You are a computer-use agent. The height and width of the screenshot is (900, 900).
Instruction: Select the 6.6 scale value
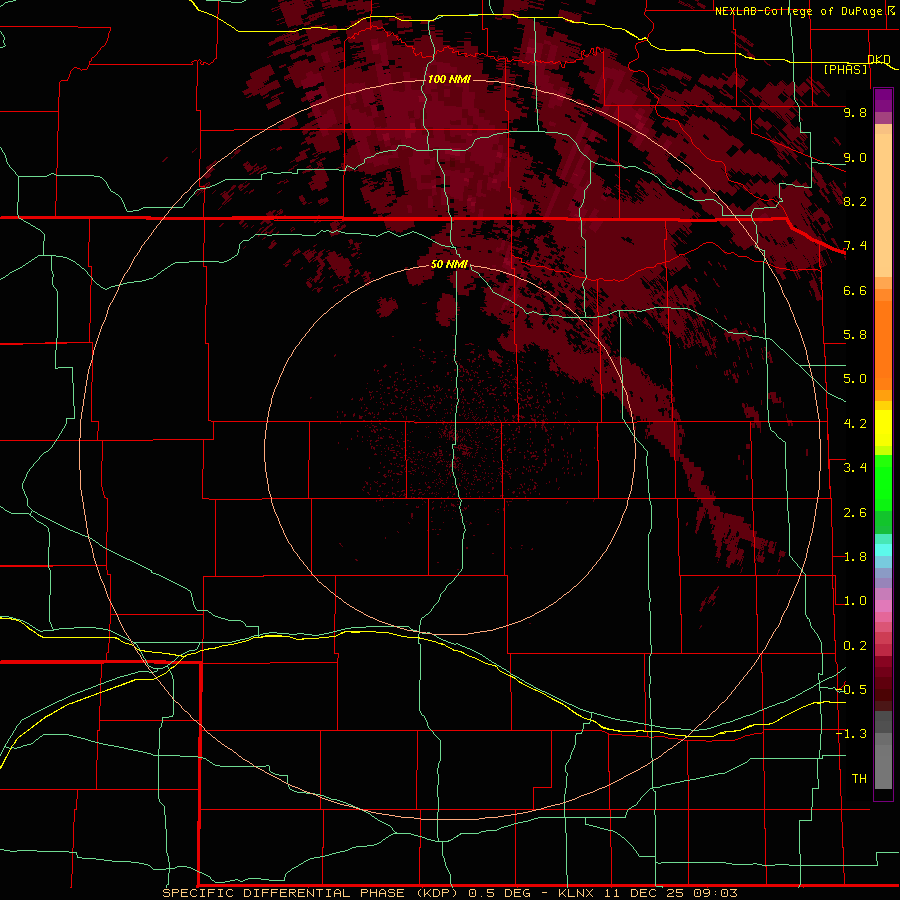(855, 290)
